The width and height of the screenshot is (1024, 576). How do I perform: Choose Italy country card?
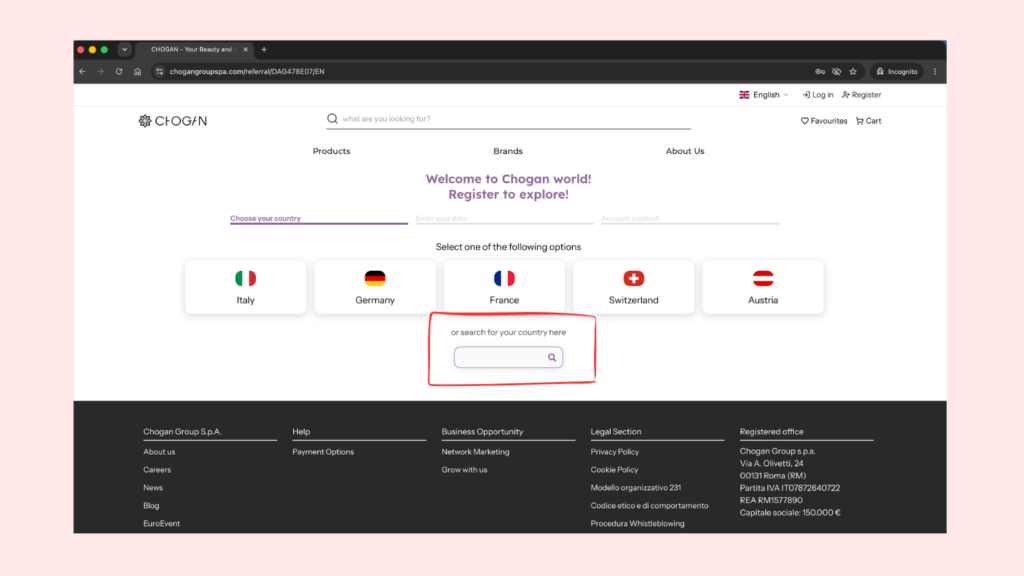(246, 287)
